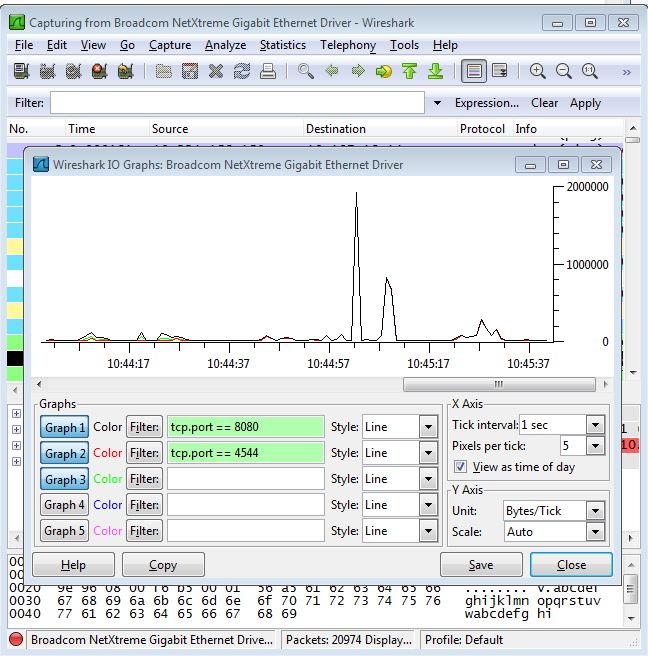Toggle auto scroll in live capture icon

tap(499, 71)
